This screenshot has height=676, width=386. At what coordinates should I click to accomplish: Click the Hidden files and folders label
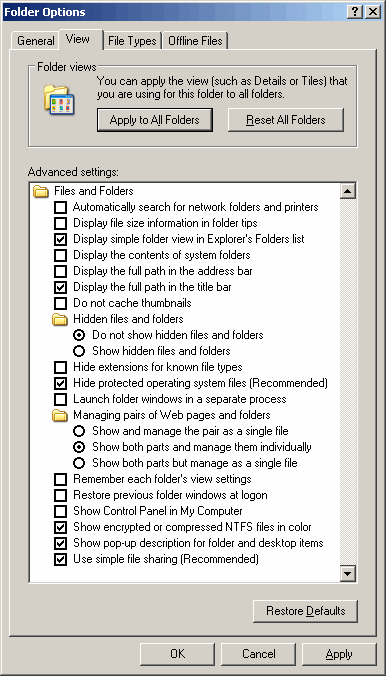coord(128,319)
